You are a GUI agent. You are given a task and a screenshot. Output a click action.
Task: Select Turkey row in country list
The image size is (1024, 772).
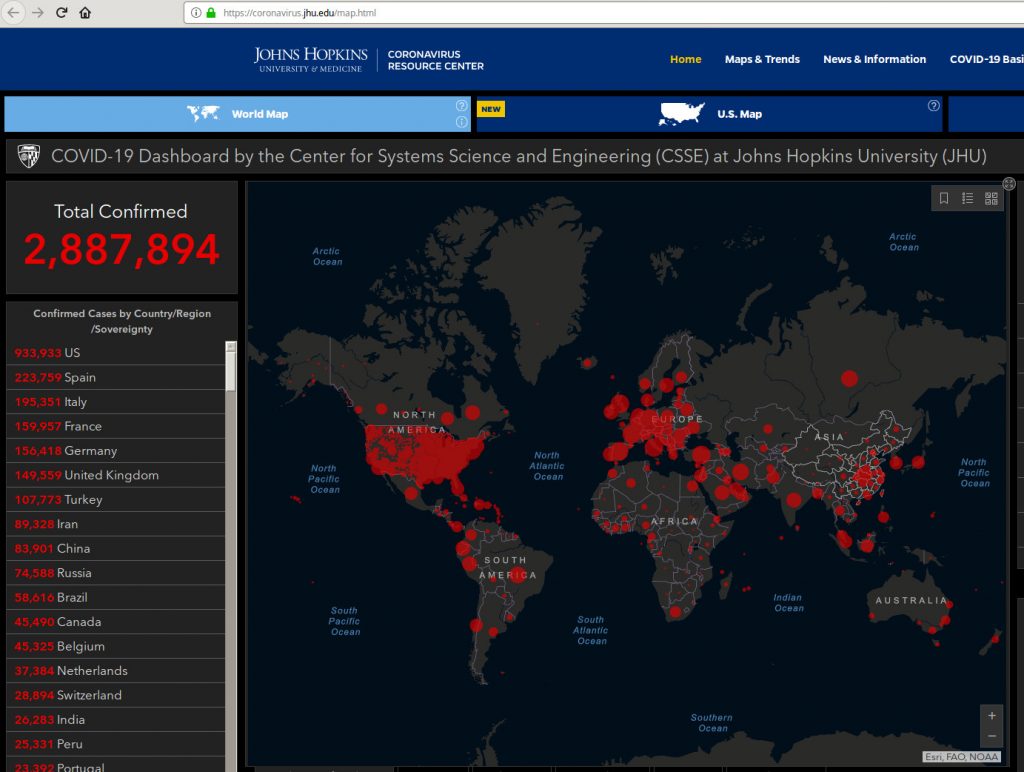pos(116,500)
